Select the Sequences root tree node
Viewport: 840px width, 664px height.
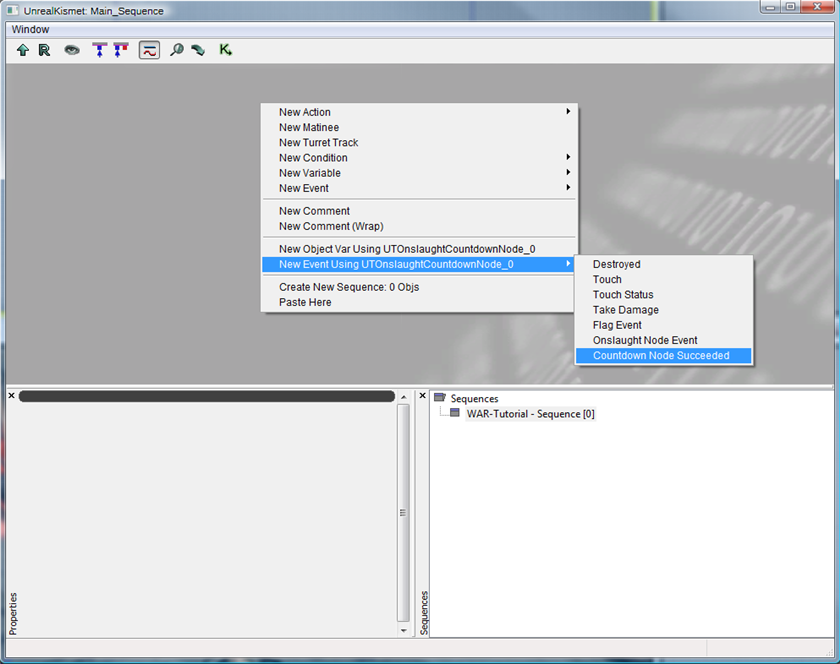pos(475,399)
